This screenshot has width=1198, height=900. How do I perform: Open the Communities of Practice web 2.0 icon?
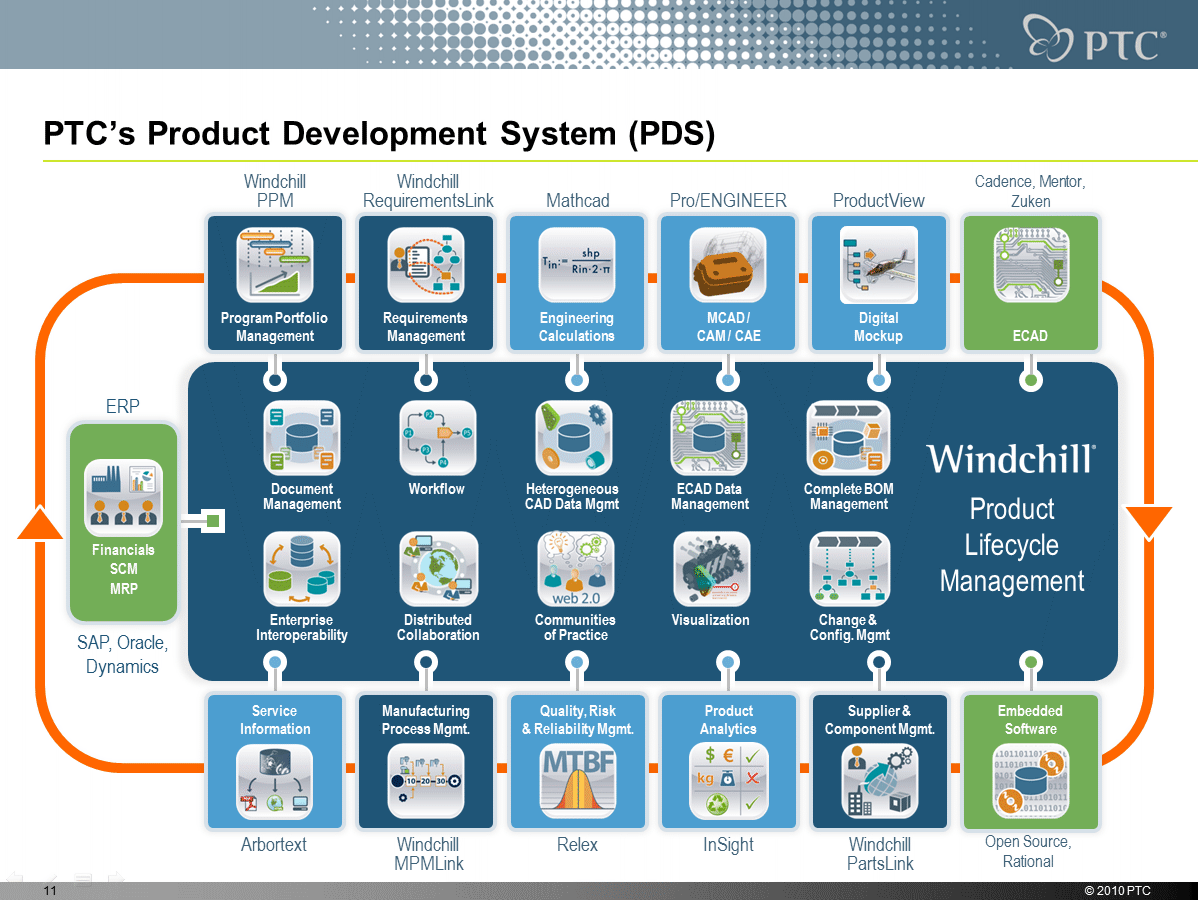click(575, 568)
